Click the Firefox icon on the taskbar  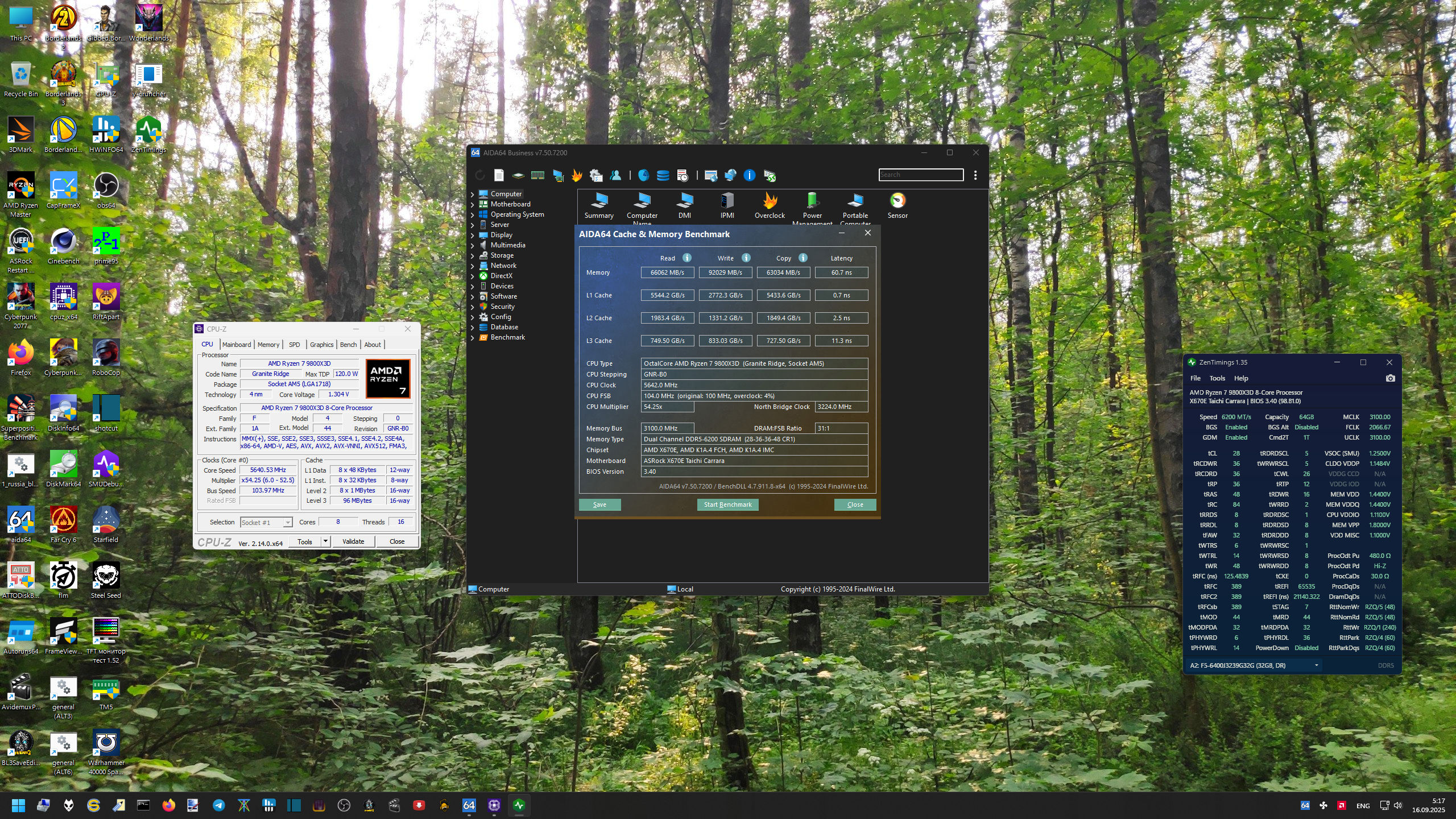point(168,805)
